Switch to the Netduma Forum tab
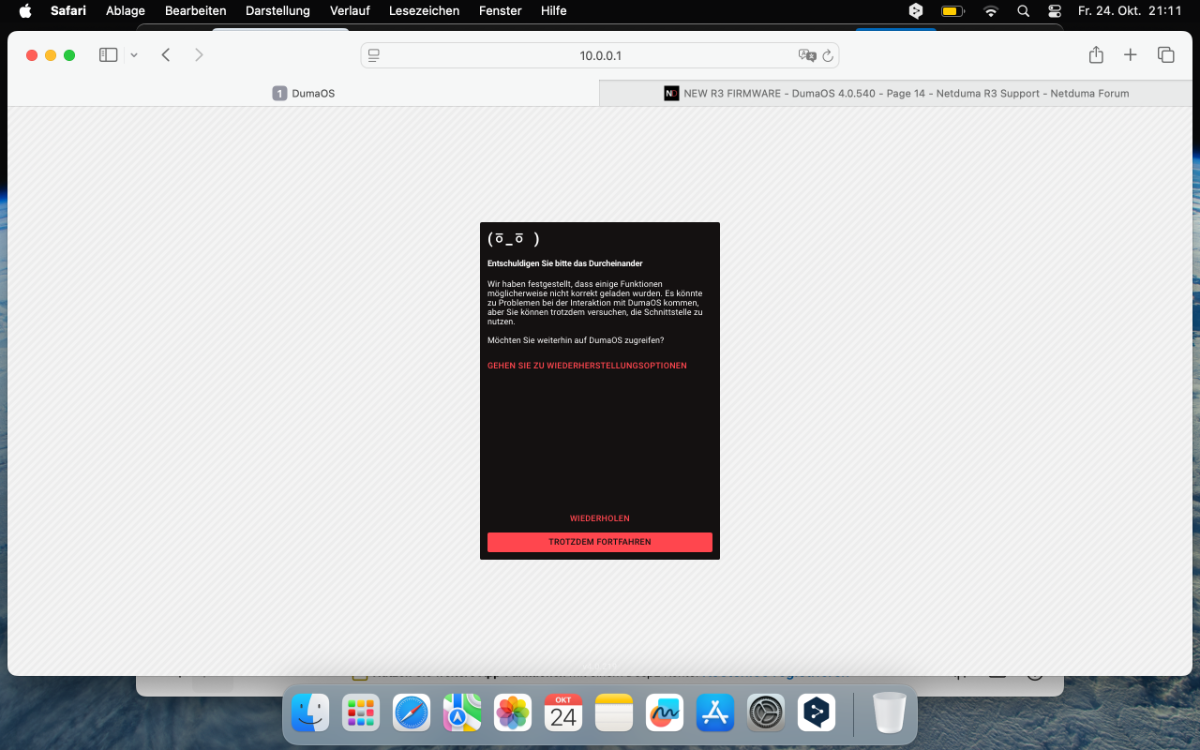Image resolution: width=1200 pixels, height=750 pixels. [895, 93]
